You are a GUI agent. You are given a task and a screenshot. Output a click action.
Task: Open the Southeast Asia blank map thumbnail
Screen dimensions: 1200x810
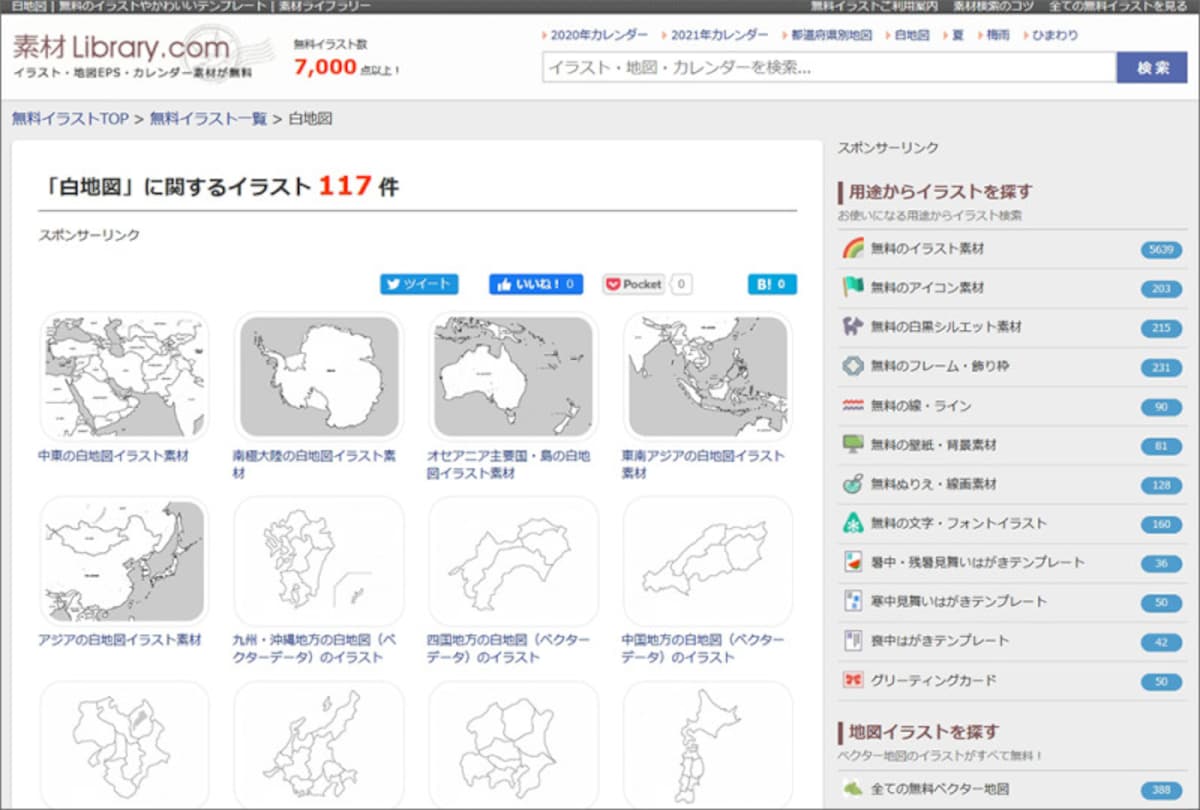(x=707, y=376)
